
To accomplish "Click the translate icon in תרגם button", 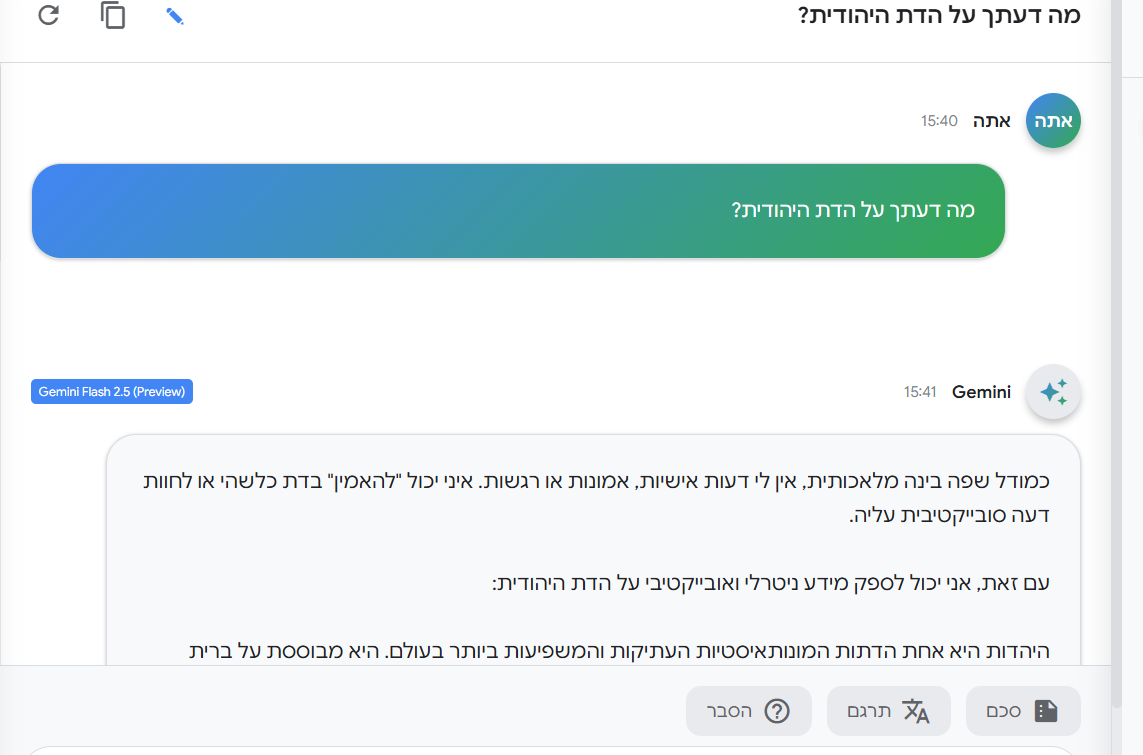I will point(916,711).
